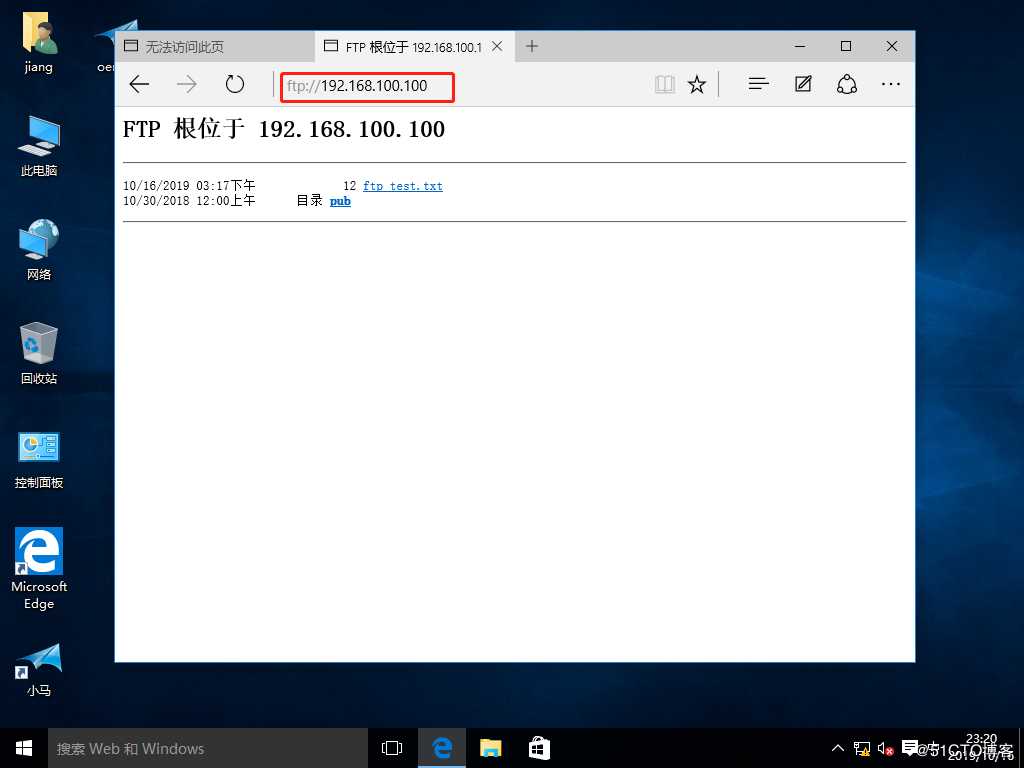Viewport: 1024px width, 768px height.
Task: Open the ftp_test.txt file link
Action: point(403,186)
